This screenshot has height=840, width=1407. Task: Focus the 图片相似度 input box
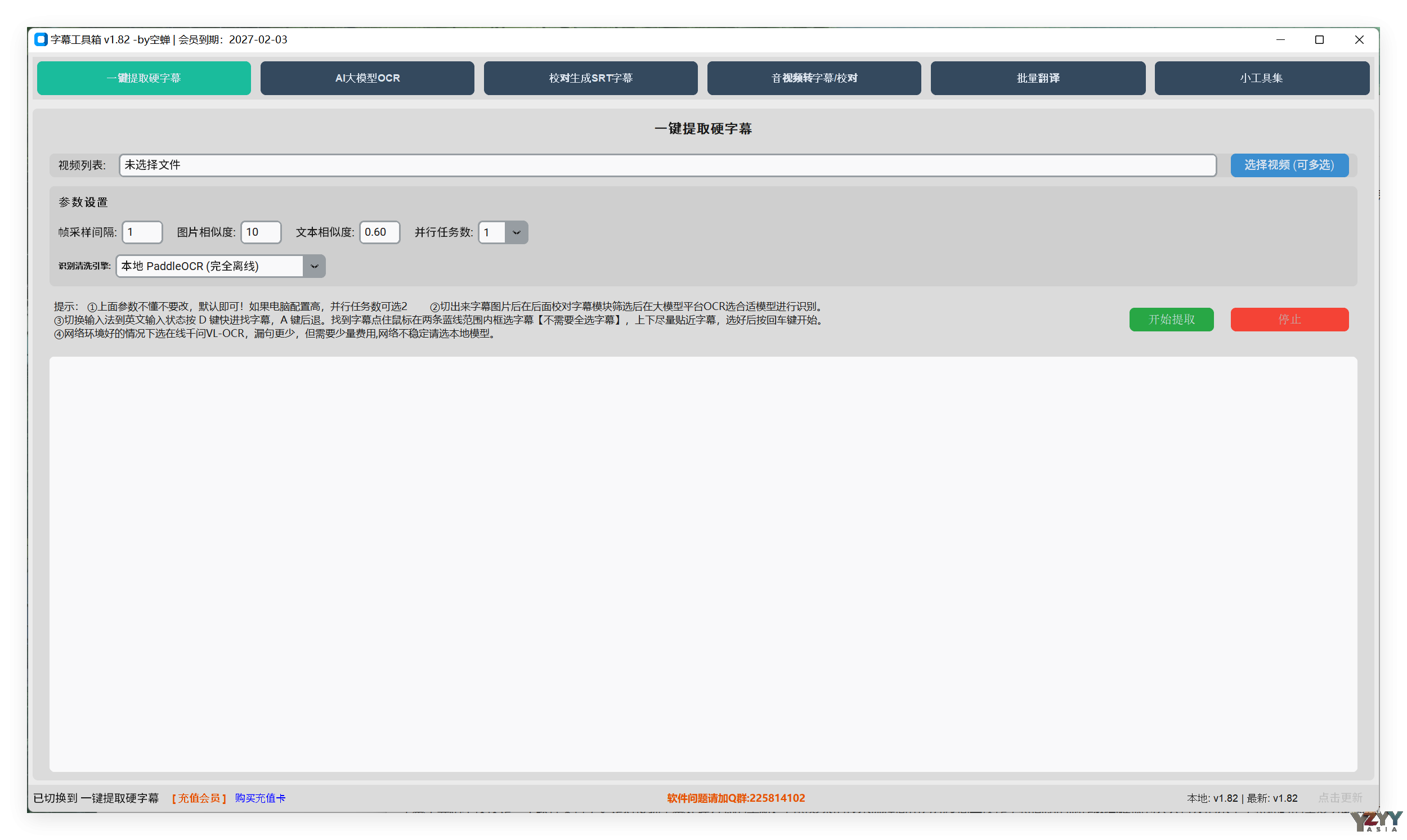(x=261, y=232)
